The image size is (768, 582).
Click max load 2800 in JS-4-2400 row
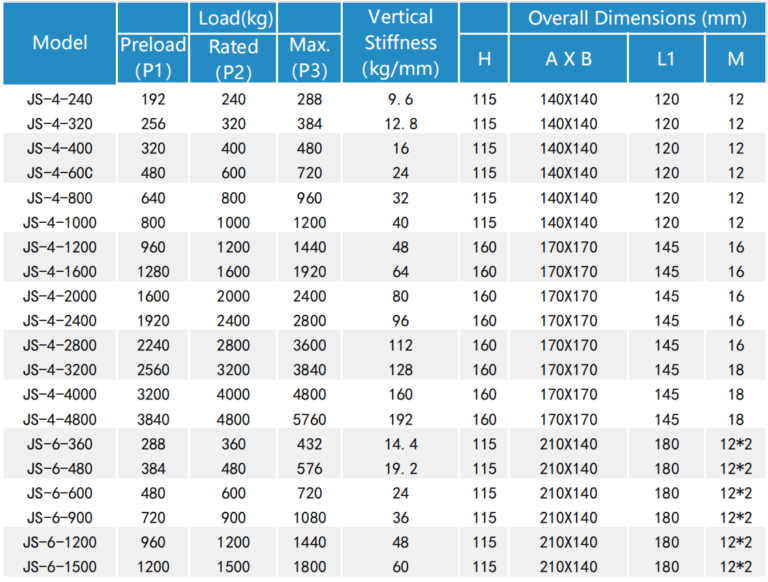[310, 321]
